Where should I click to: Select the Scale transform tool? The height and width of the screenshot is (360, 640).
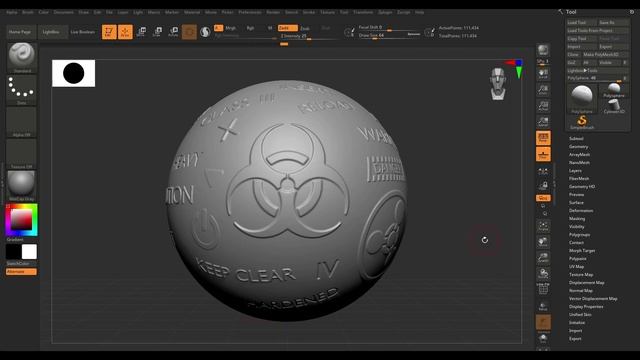pos(157,32)
